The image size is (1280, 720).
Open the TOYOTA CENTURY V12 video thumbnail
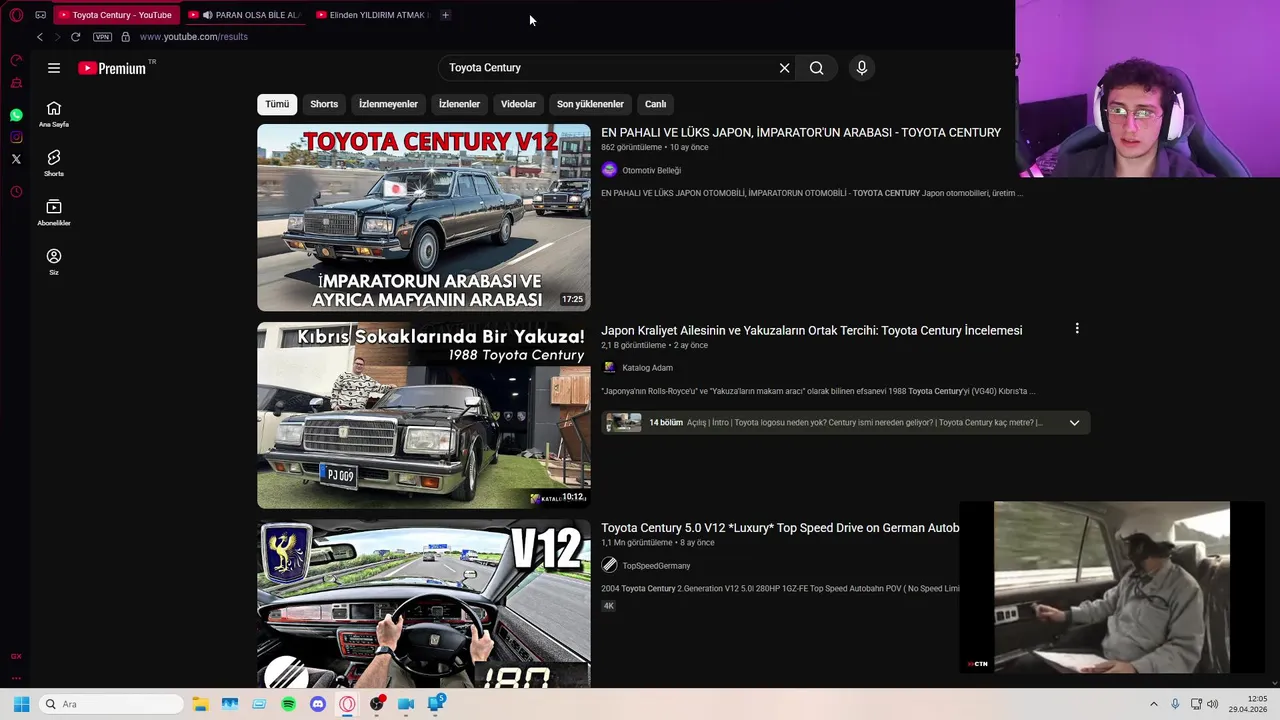click(424, 217)
